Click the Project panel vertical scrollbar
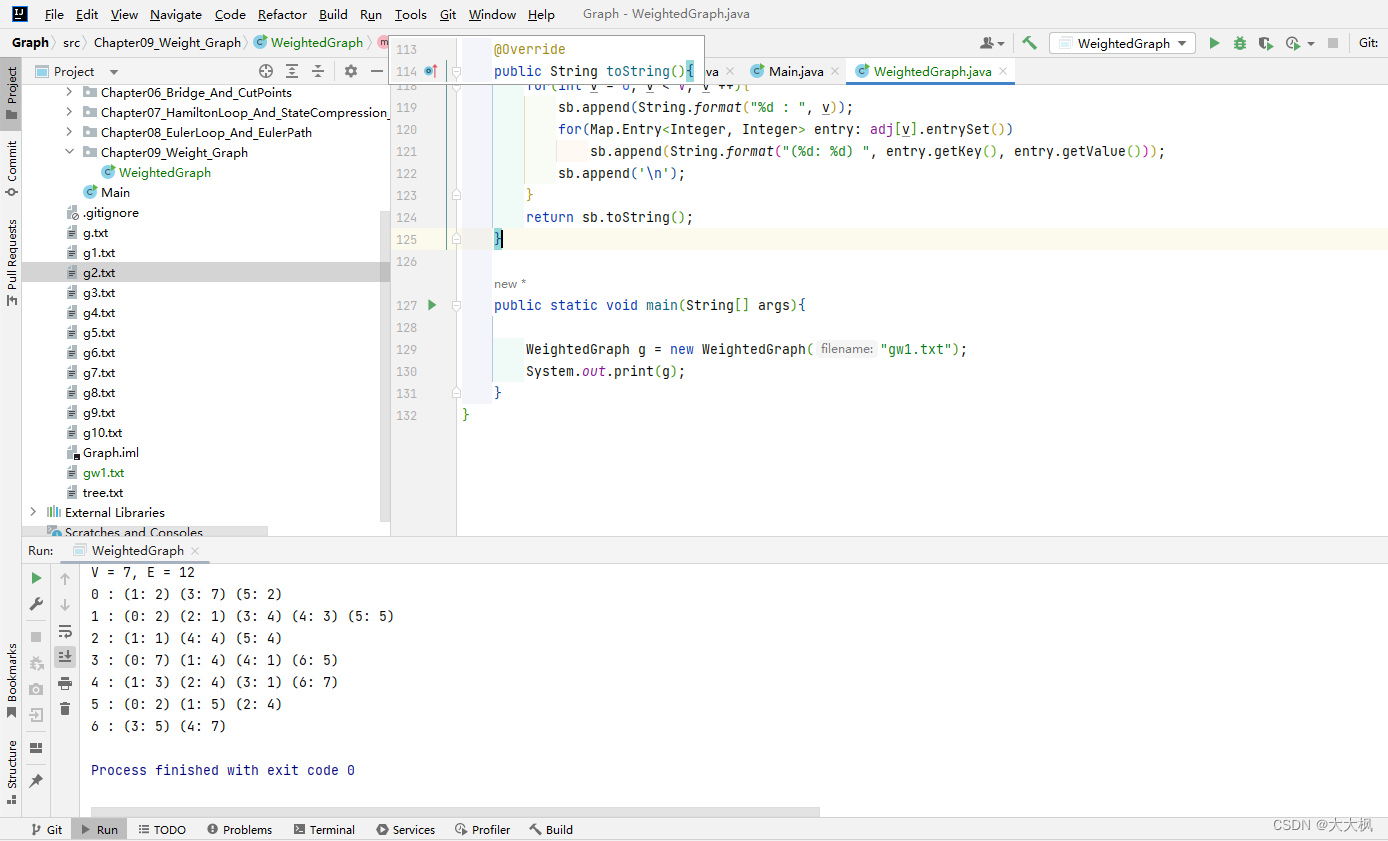The image size is (1388, 841). (386, 365)
